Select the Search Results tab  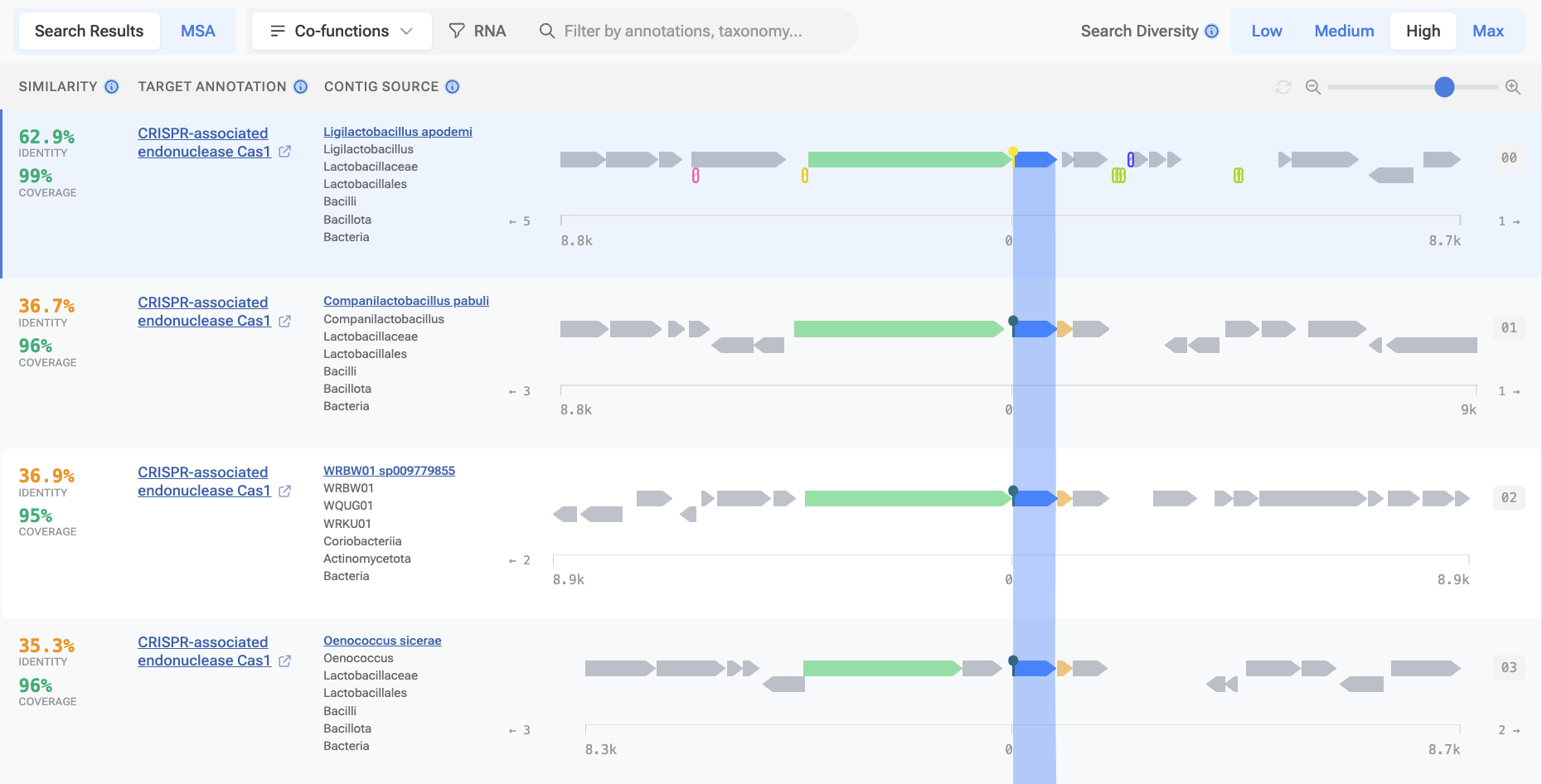point(89,31)
